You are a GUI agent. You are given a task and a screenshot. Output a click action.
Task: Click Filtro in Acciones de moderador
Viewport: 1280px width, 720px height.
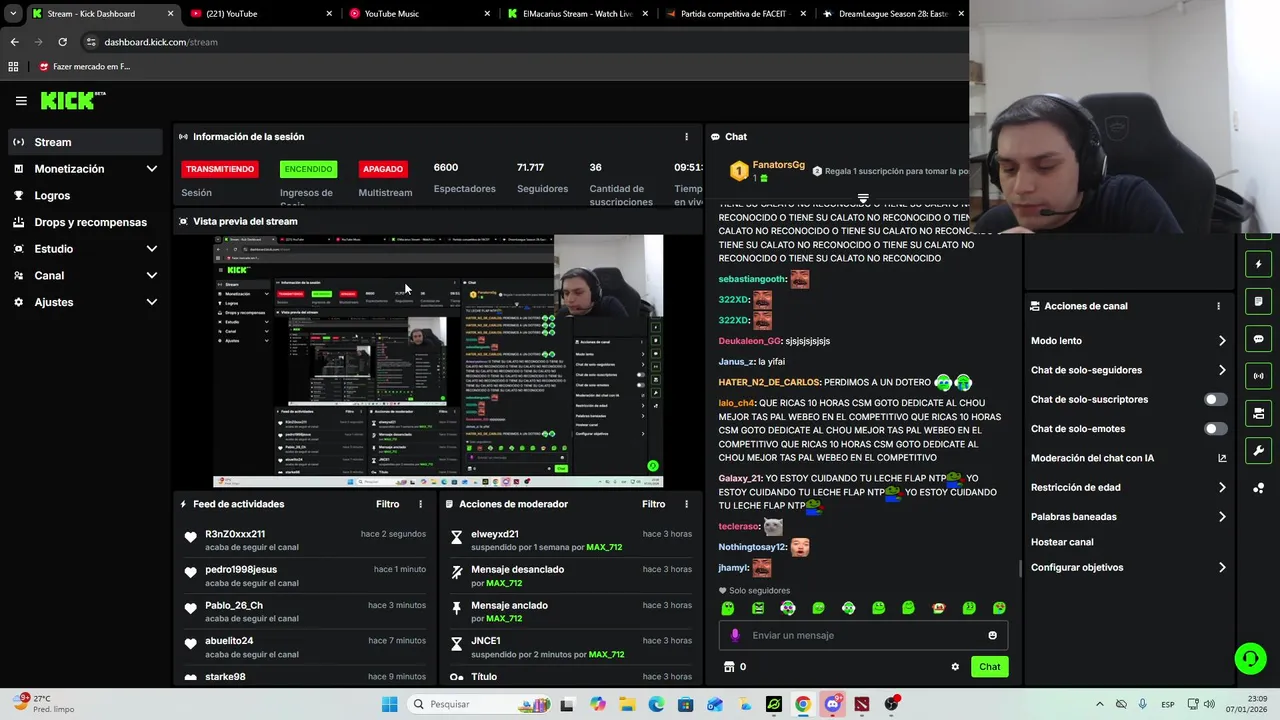click(653, 504)
